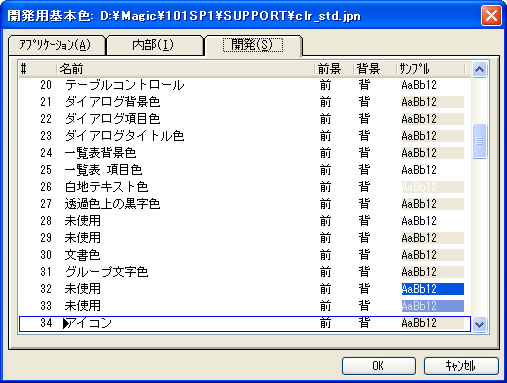Screen dimensions: 507x383
Task: Click the 名前 column header
Action: click(185, 69)
